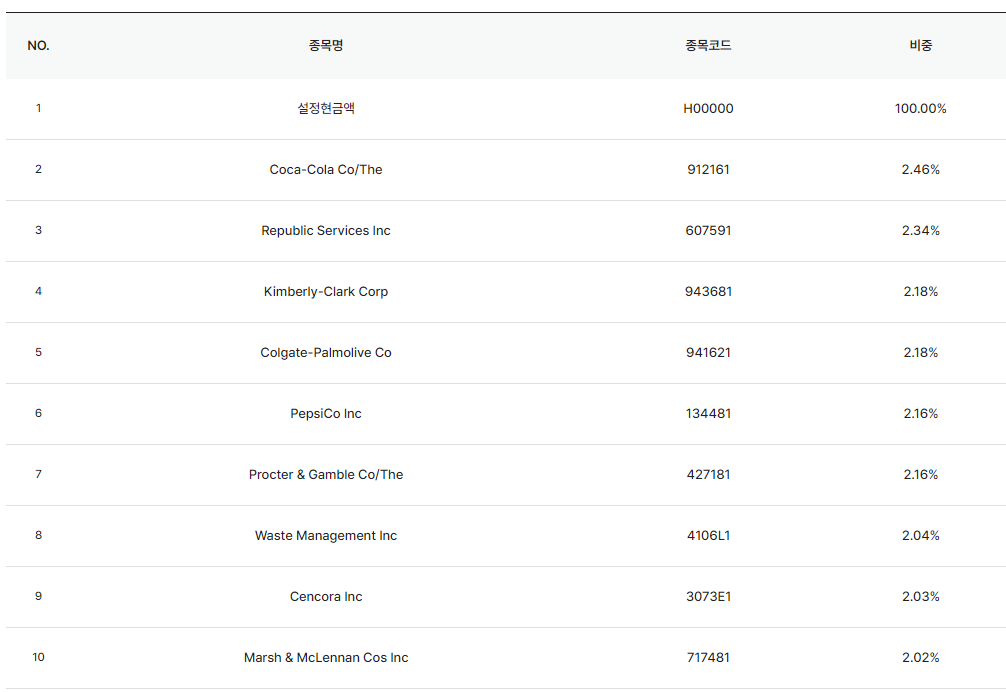This screenshot has width=1006, height=692.
Task: Click Colgate-Palmolive's 2.18% weight
Action: click(x=921, y=352)
